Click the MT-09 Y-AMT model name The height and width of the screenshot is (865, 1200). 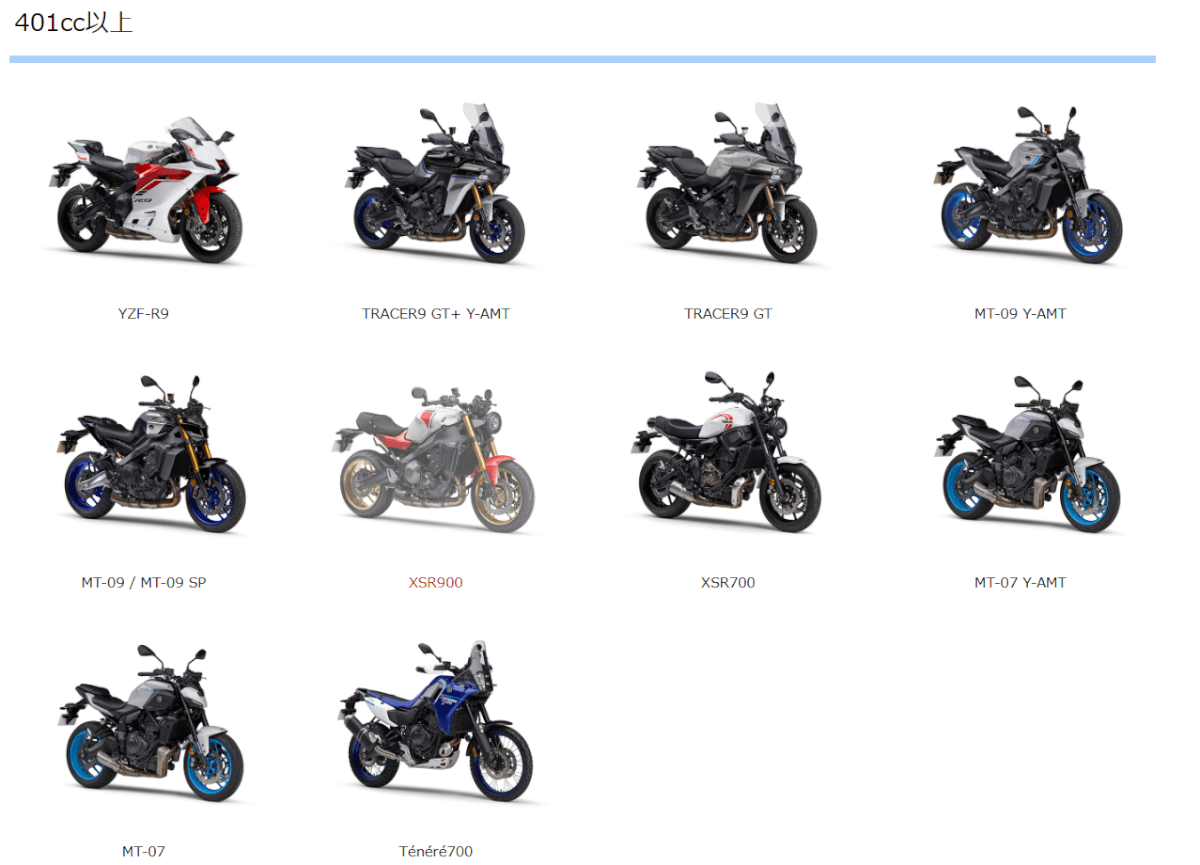(1020, 314)
